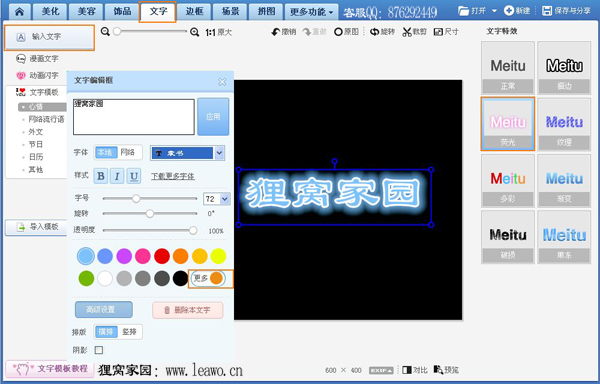The width and height of the screenshot is (600, 384).
Task: Click the 旋转 rotate tool
Action: tap(382, 32)
